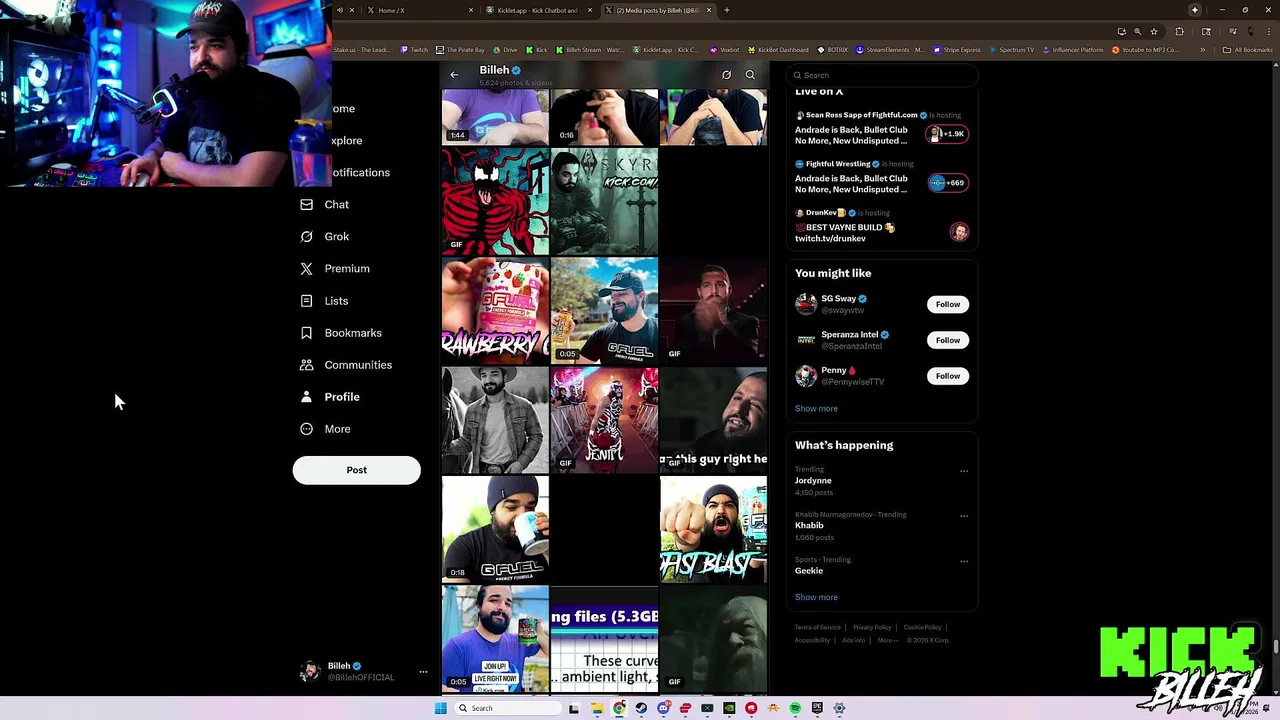Viewport: 1280px width, 720px height.
Task: Open the Premium page in the sidebar
Action: [335, 269]
